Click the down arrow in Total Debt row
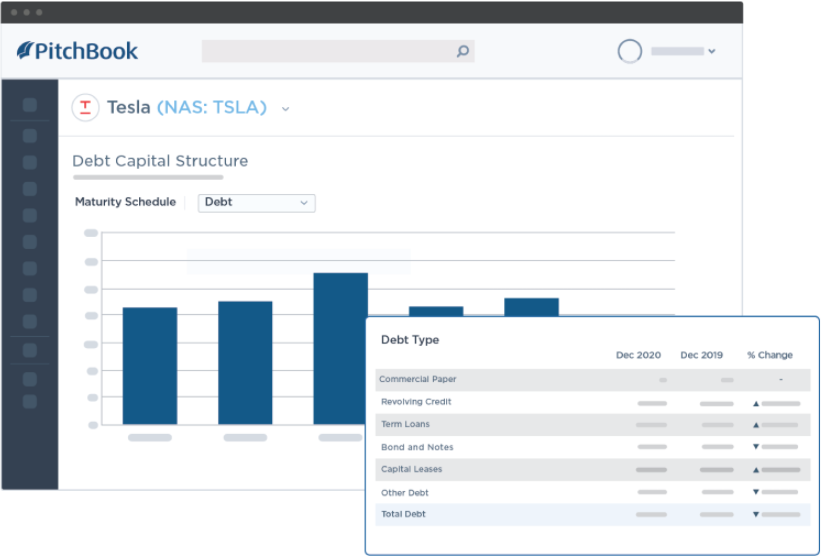Image resolution: width=822 pixels, height=557 pixels. point(756,515)
